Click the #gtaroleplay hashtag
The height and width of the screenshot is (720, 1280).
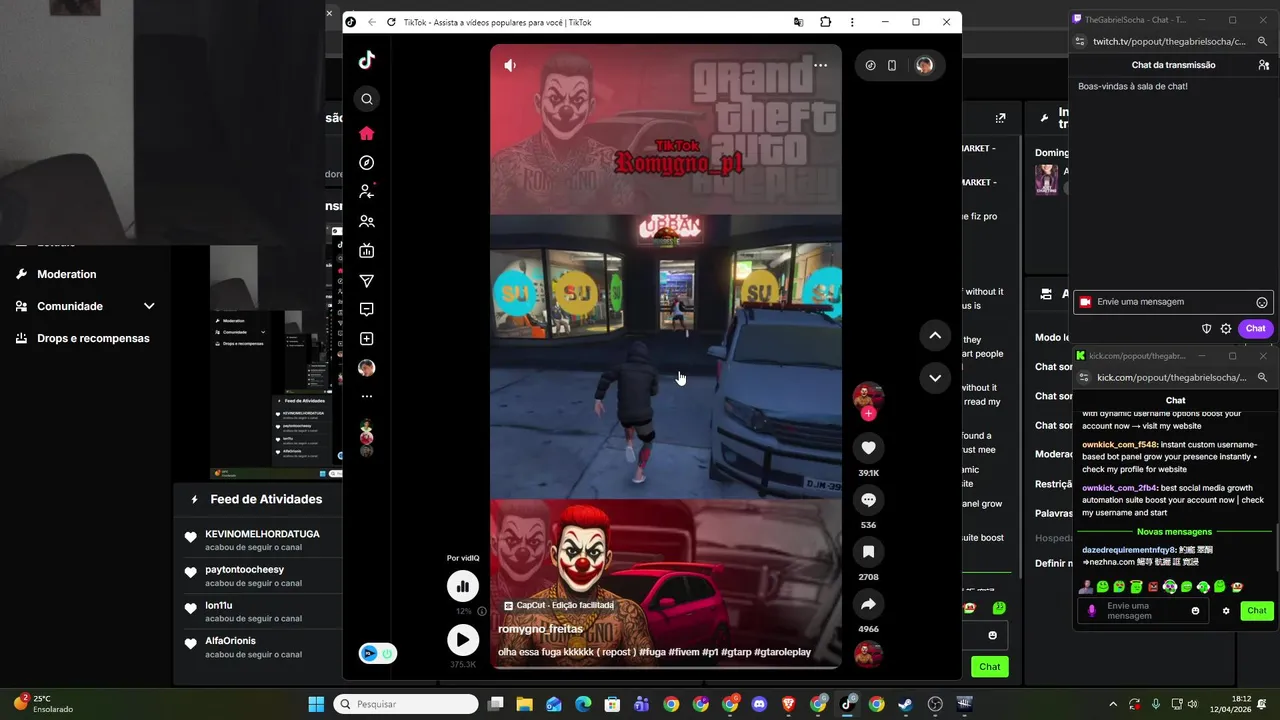click(x=782, y=652)
